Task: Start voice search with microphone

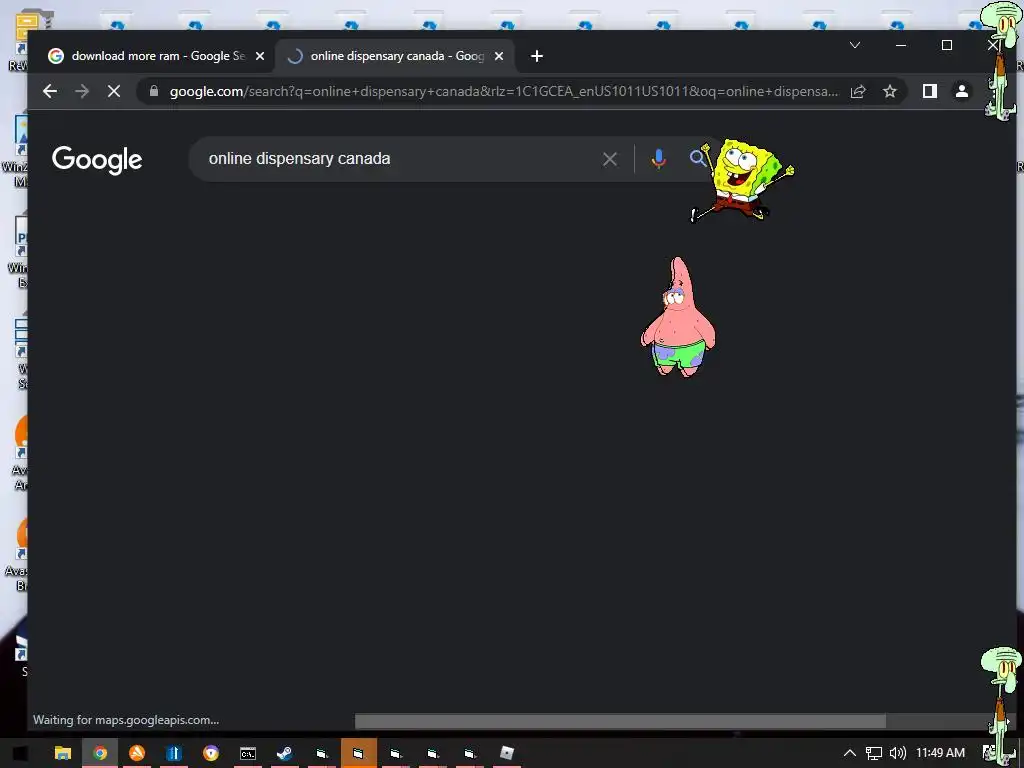Action: (659, 159)
